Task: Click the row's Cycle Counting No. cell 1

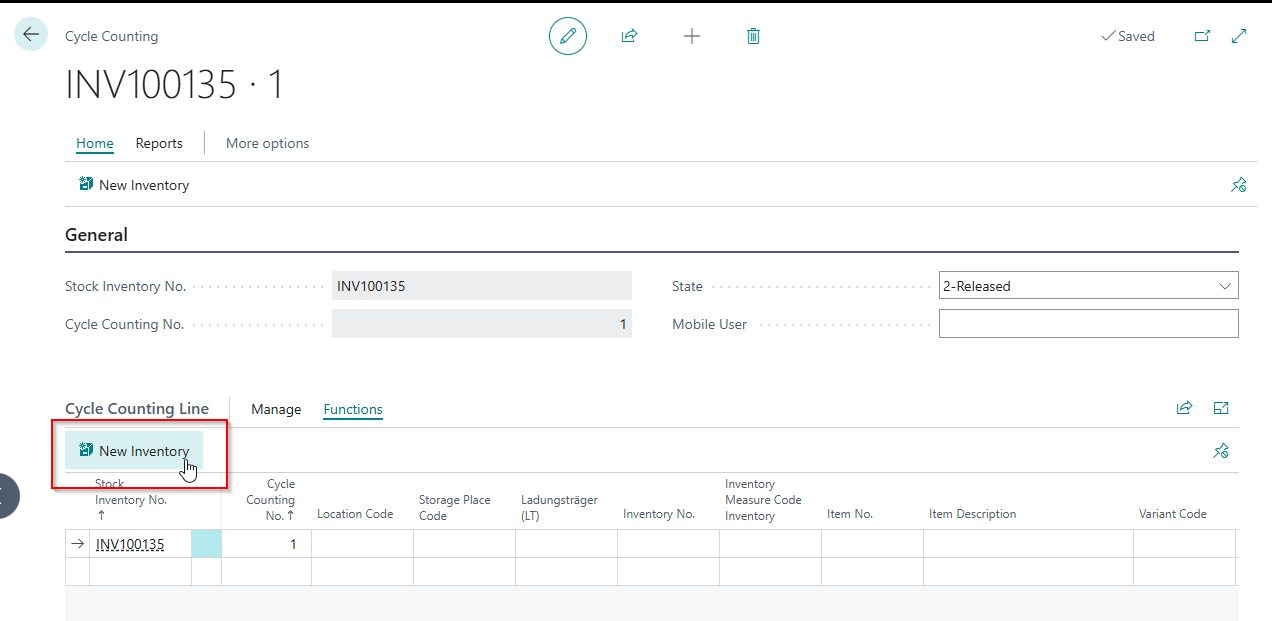Action: [266, 544]
